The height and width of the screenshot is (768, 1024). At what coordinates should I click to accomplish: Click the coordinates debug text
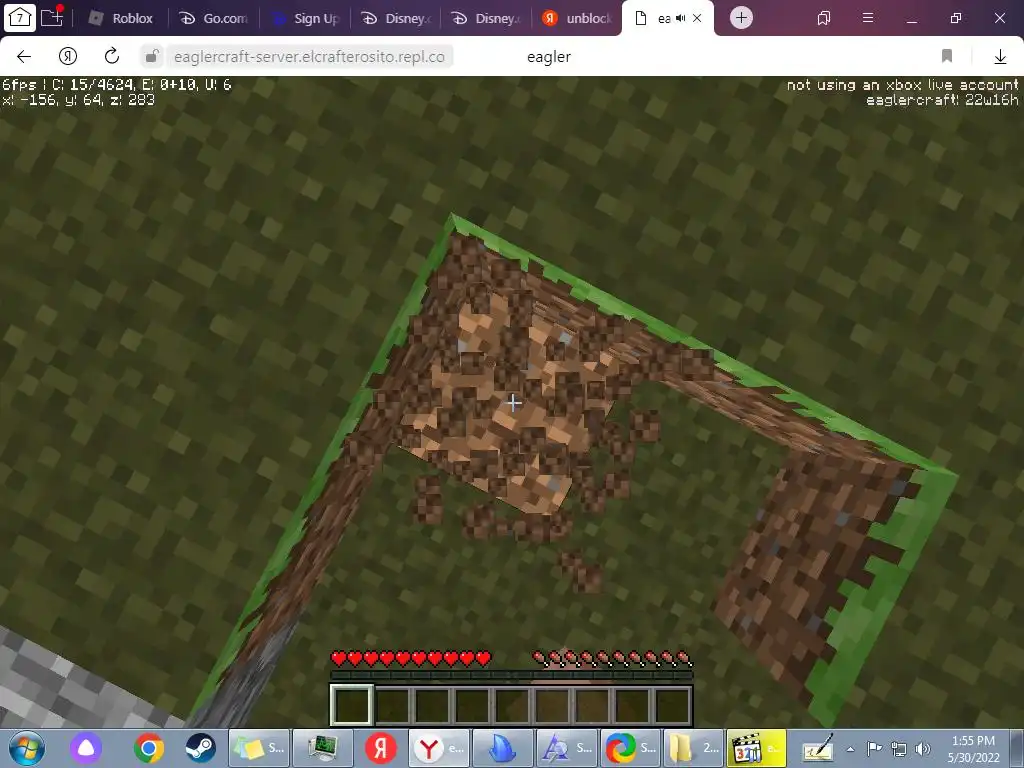78,100
